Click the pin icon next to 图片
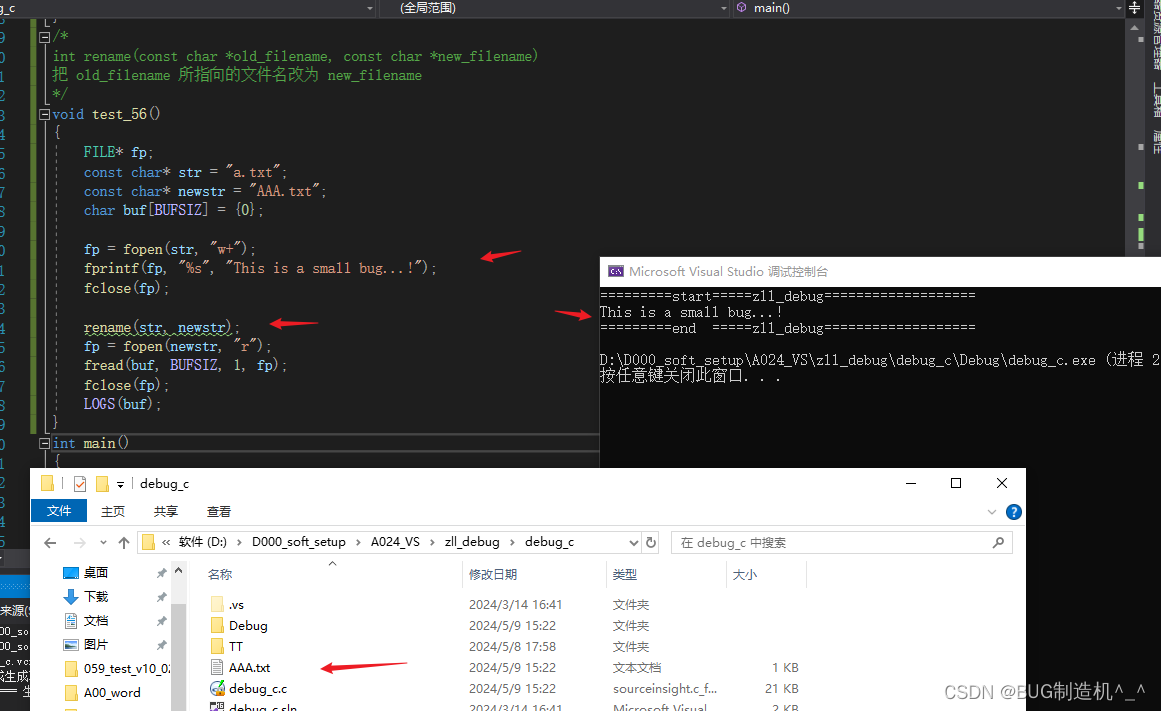The width and height of the screenshot is (1161, 711). pos(161,644)
